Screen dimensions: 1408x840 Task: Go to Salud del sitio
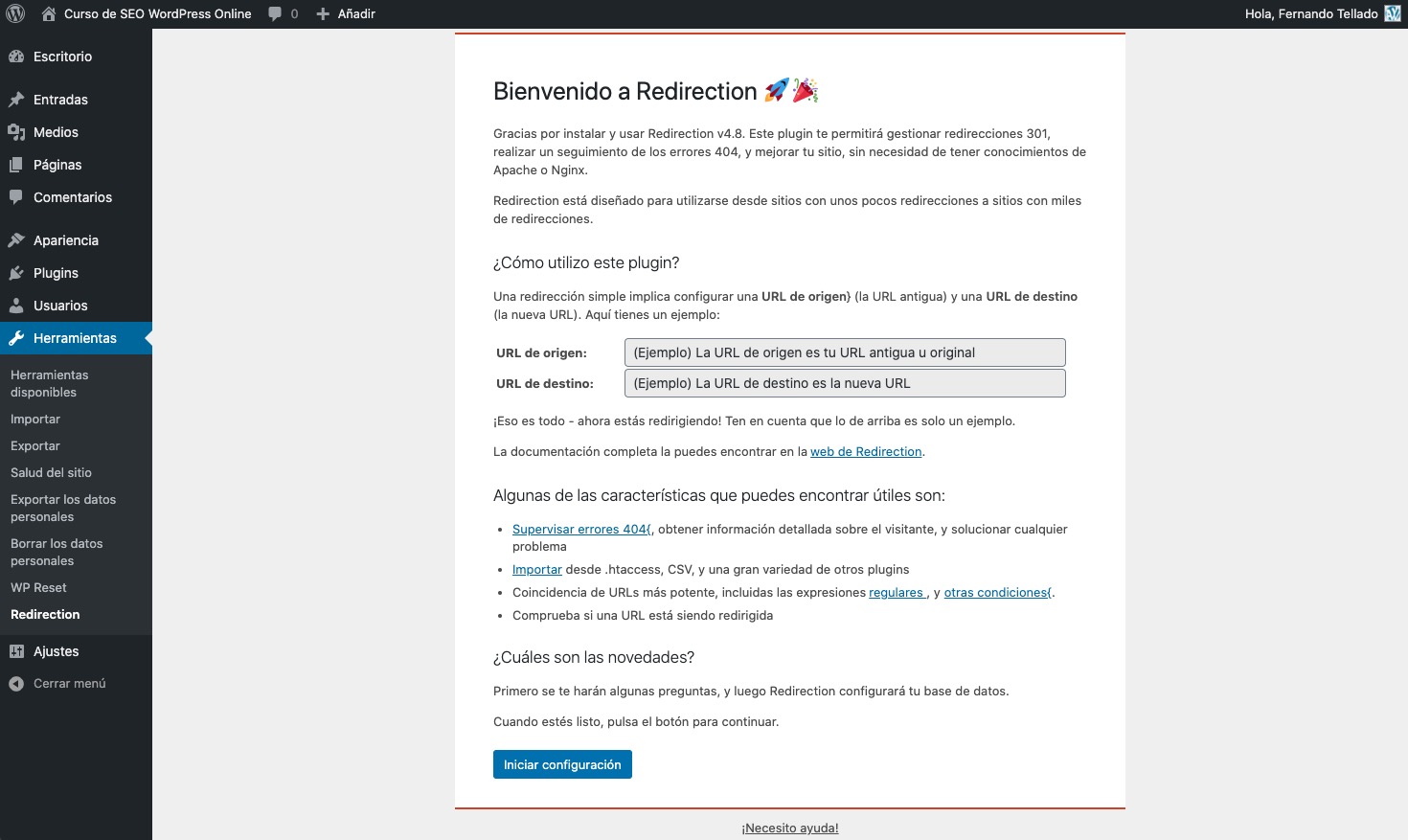[x=51, y=473]
